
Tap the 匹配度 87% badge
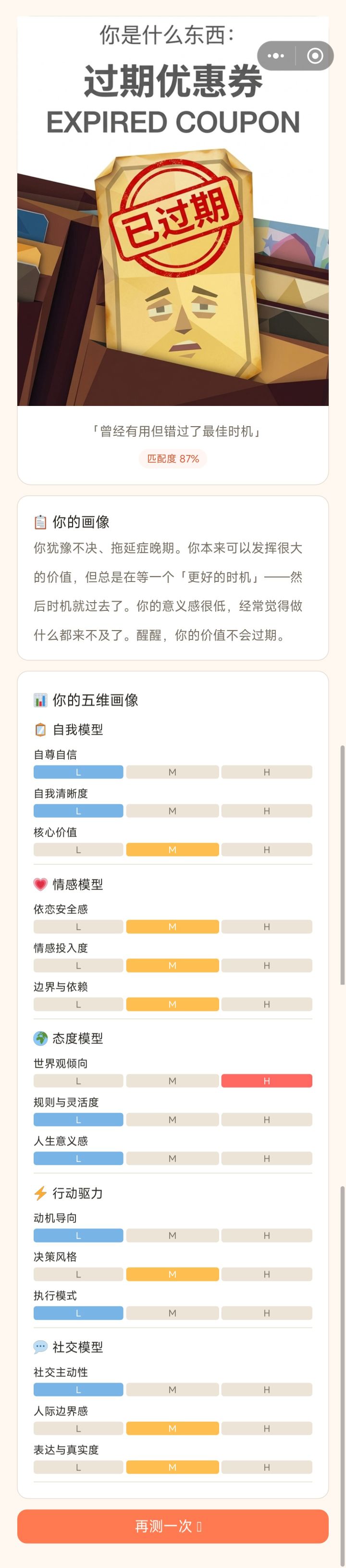[x=173, y=458]
